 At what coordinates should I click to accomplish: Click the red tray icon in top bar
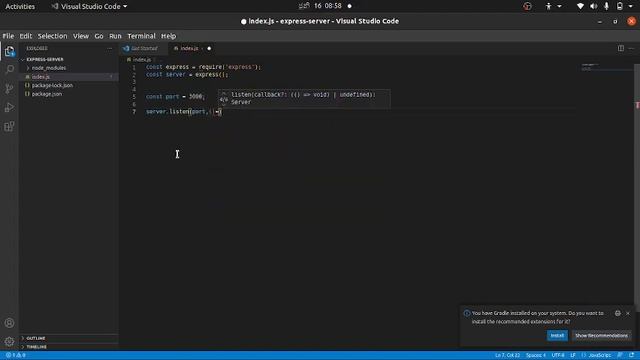click(x=527, y=6)
